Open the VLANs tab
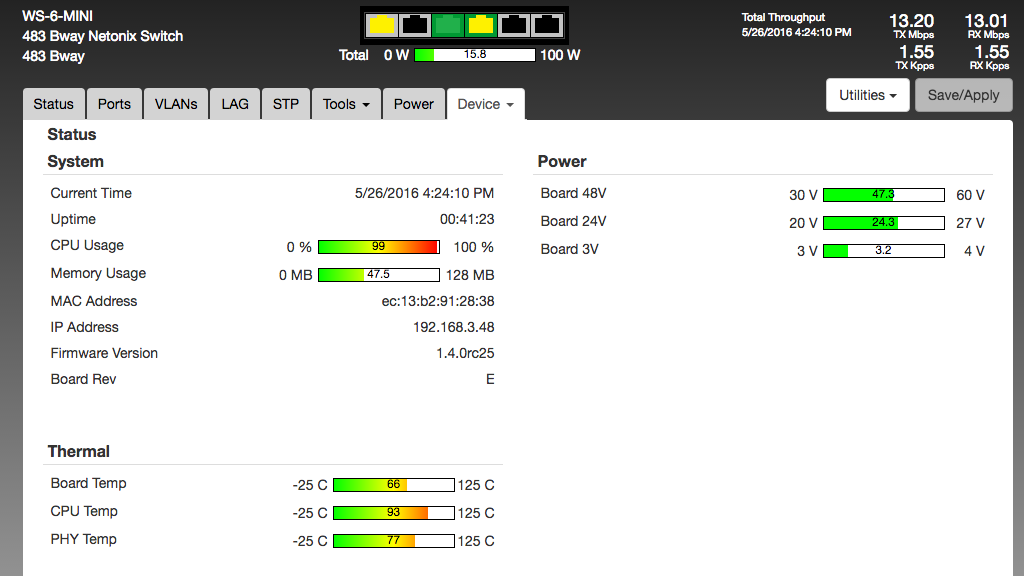 tap(176, 104)
